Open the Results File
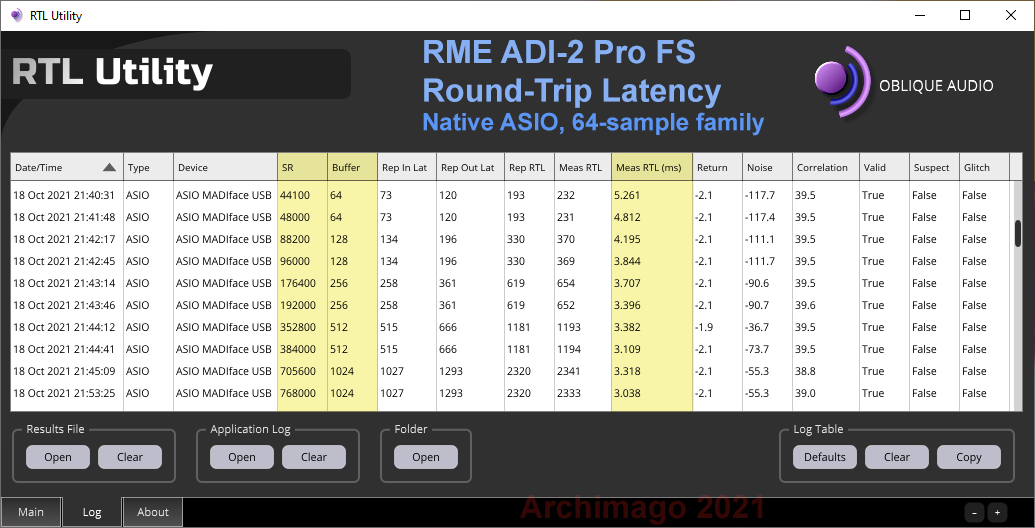 click(x=57, y=457)
